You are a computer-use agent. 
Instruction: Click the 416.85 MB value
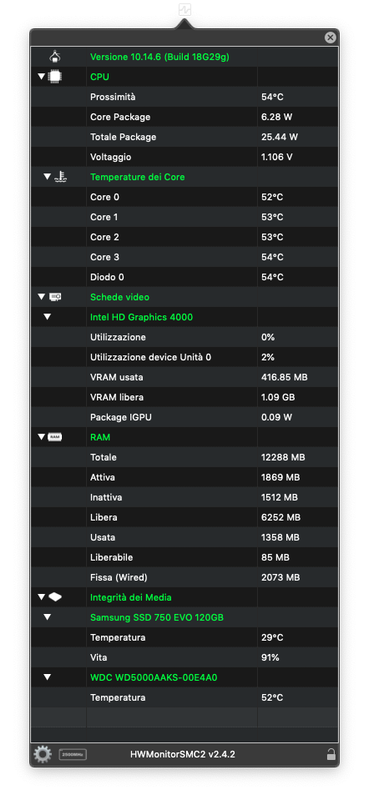tap(284, 377)
